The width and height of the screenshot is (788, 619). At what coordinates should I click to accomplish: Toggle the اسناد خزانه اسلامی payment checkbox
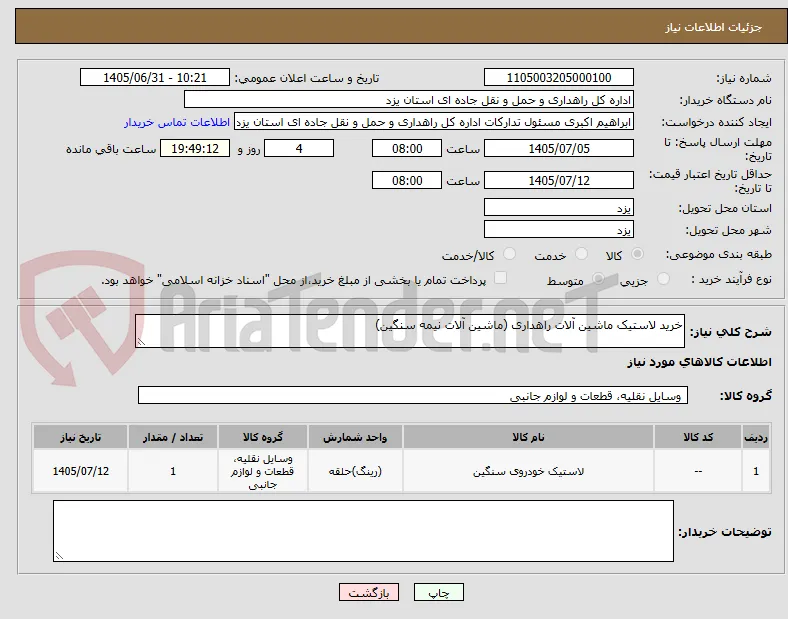point(500,278)
